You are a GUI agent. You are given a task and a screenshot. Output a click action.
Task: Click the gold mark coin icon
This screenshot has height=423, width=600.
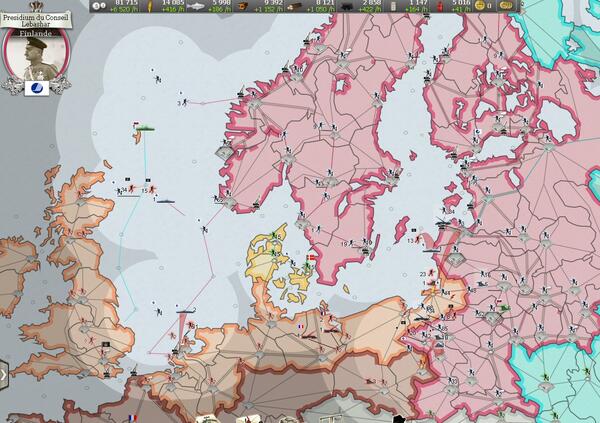coord(480,5)
